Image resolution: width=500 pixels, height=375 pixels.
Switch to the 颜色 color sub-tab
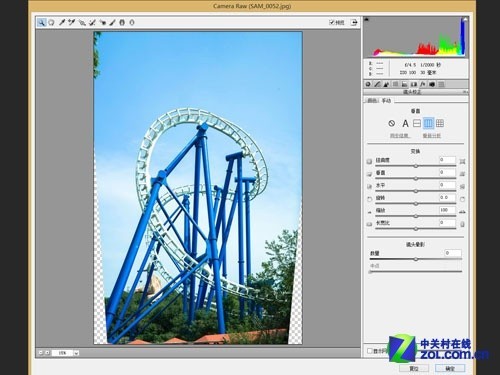pyautogui.click(x=372, y=100)
